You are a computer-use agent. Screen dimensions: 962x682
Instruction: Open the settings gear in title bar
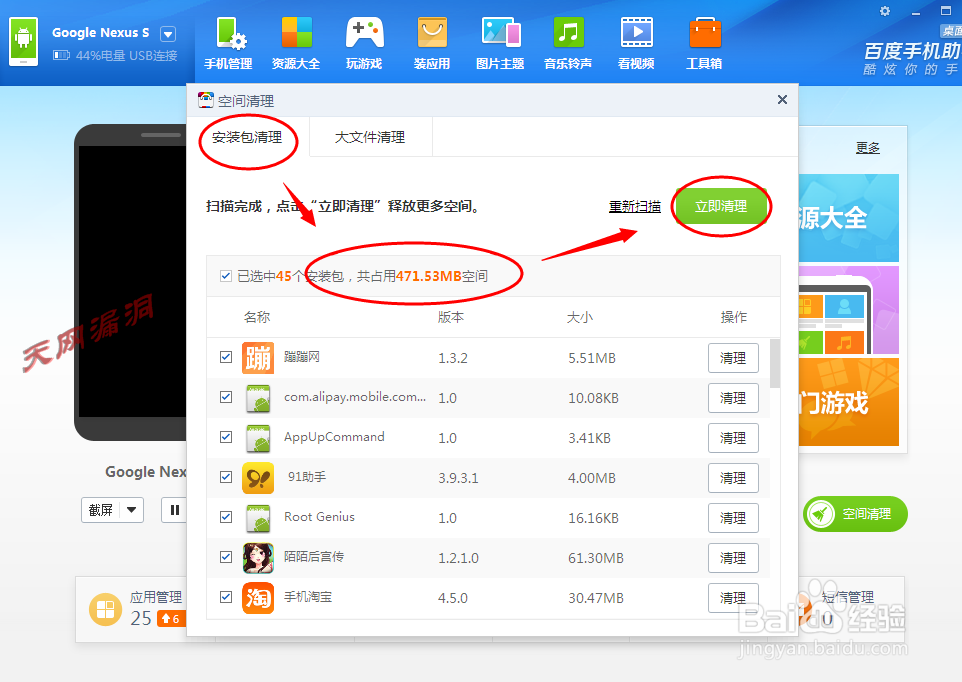885,11
